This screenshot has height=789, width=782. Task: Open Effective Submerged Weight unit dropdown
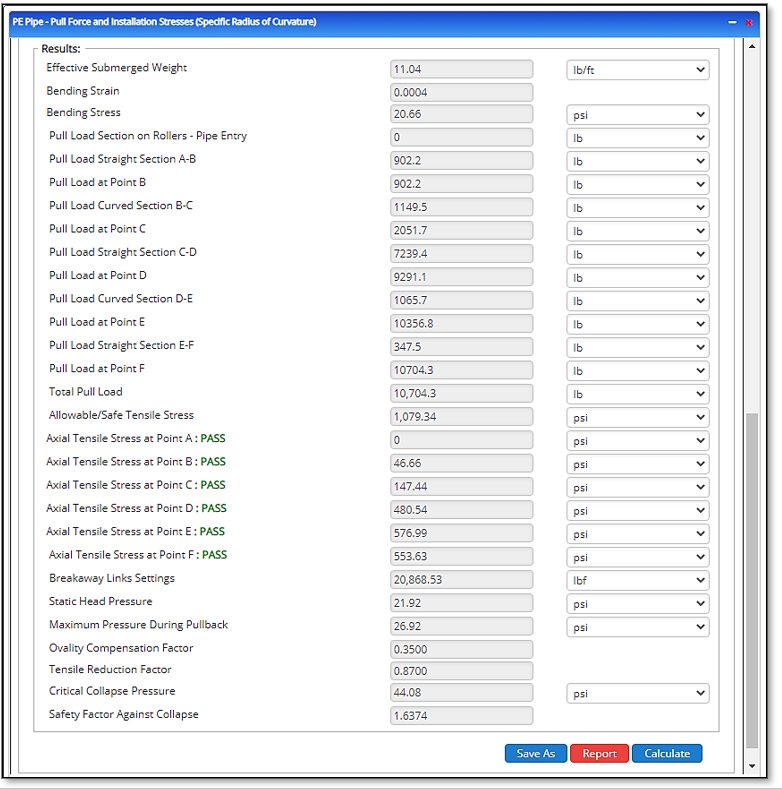coord(637,70)
